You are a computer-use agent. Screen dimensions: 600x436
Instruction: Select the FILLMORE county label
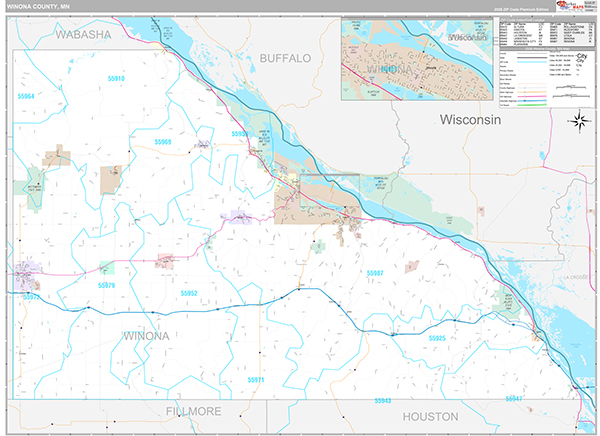194,411
